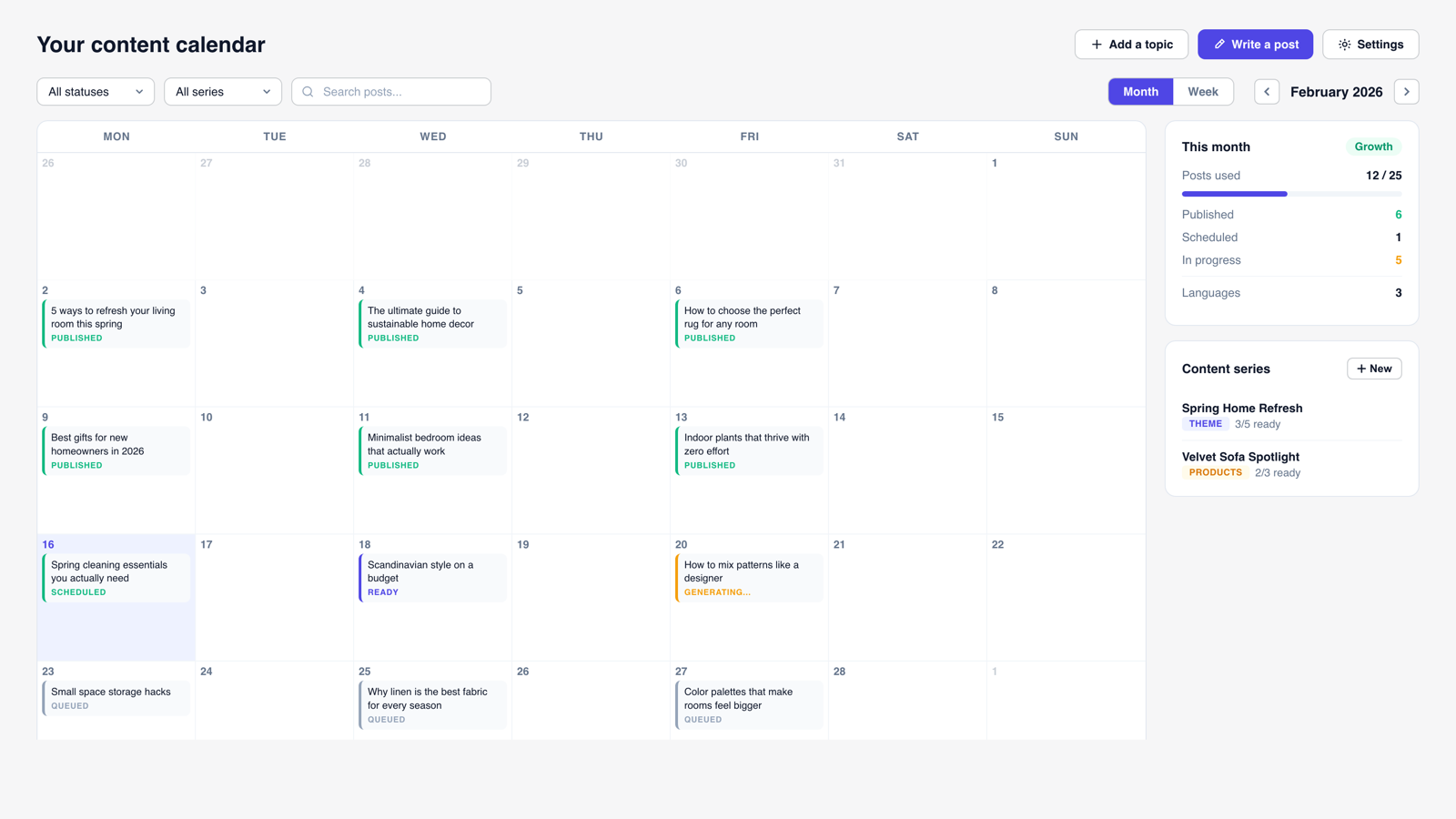Screen dimensions: 1456x819
Task: Open the generating post about mixing patterns
Action: point(748,577)
